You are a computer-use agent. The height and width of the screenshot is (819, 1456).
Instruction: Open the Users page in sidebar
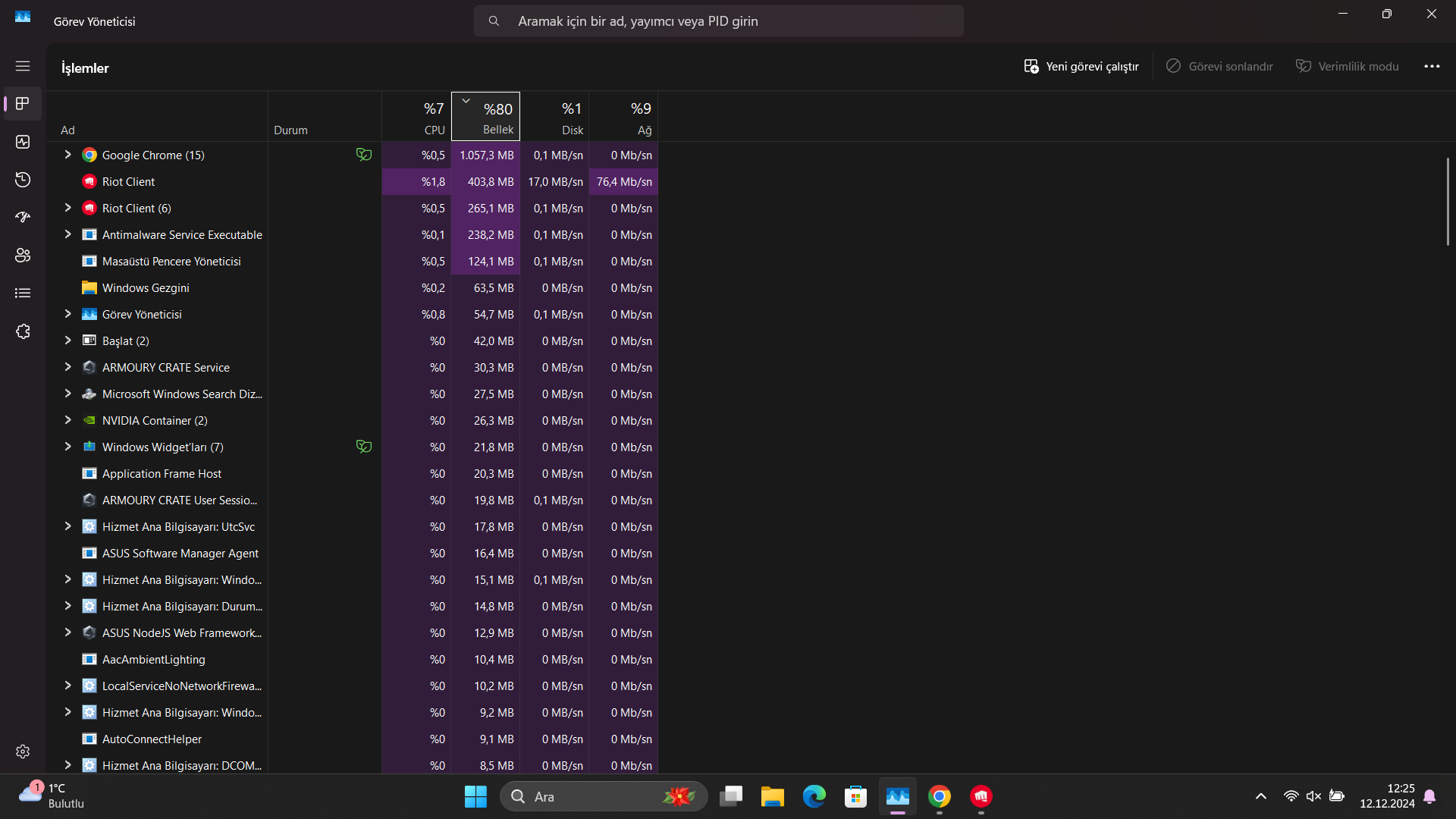click(23, 256)
